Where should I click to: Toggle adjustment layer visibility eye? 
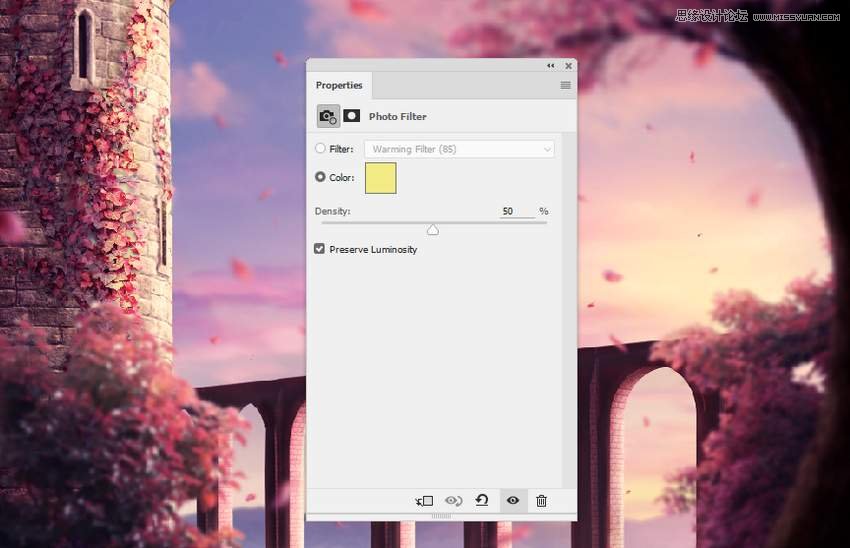click(x=513, y=500)
